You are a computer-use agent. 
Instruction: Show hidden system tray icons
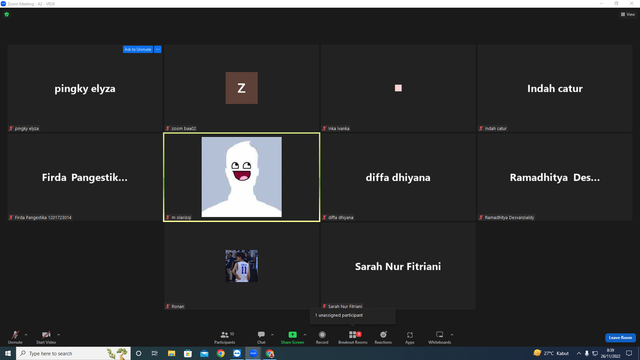click(x=578, y=353)
